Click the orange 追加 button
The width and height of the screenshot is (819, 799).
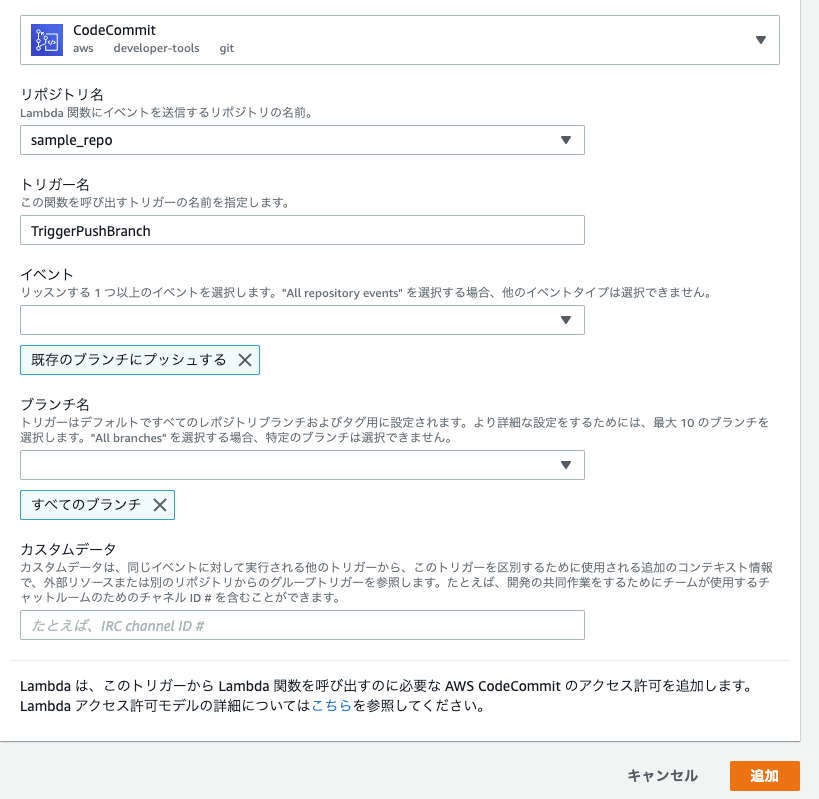coord(764,776)
